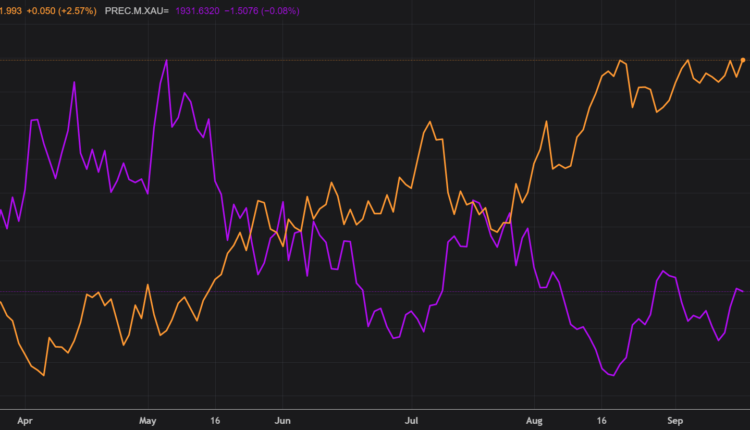The image size is (750, 430).
Task: Click the May label on time axis
Action: 150,423
